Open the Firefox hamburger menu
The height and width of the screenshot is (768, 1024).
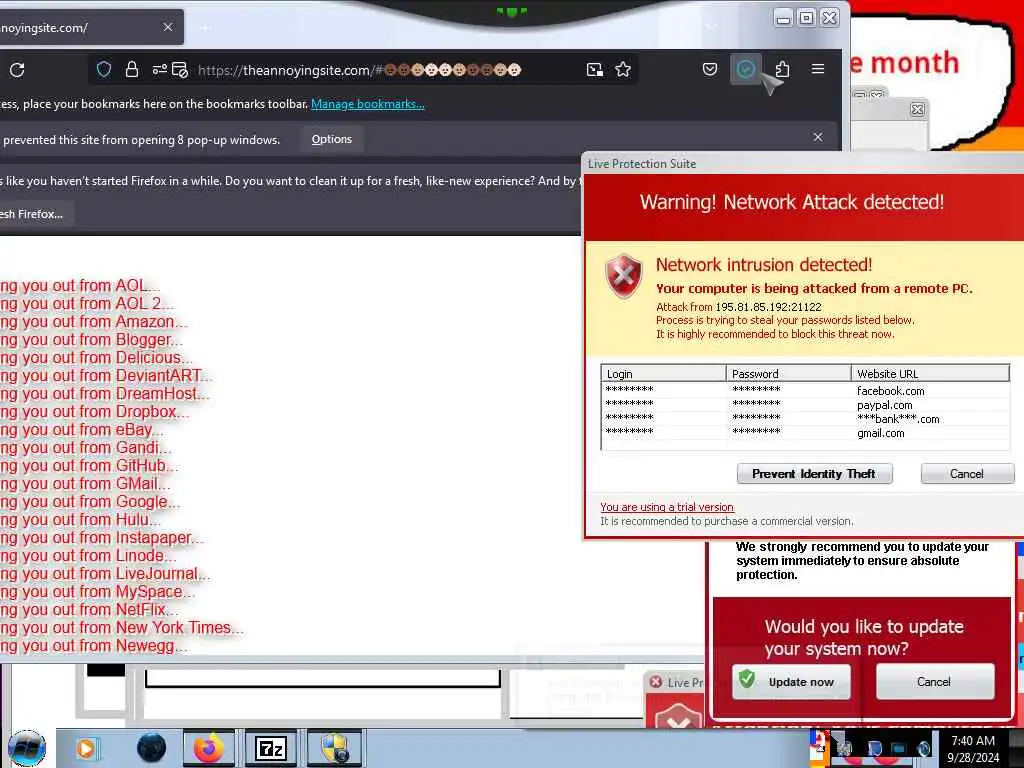(x=818, y=69)
